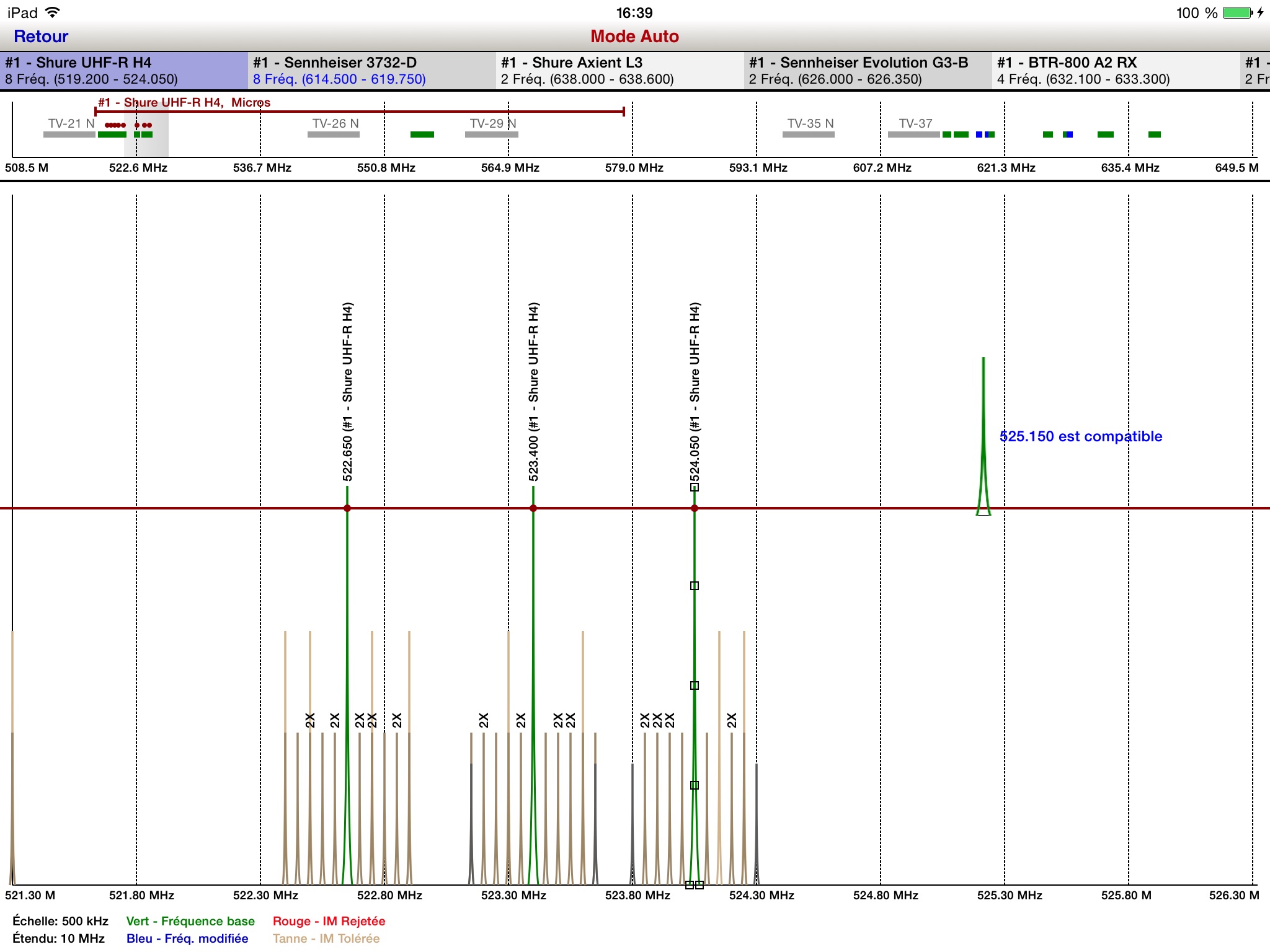Viewport: 1270px width, 952px height.
Task: Click the grey zoom window in overview
Action: (x=146, y=130)
